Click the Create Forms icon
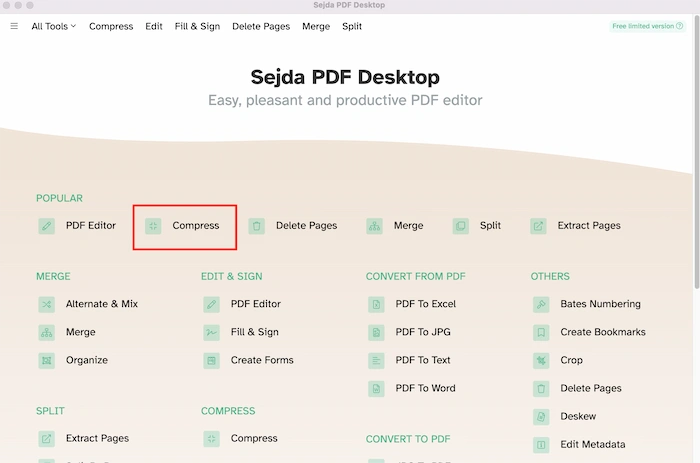Image resolution: width=700 pixels, height=463 pixels. pyautogui.click(x=212, y=361)
